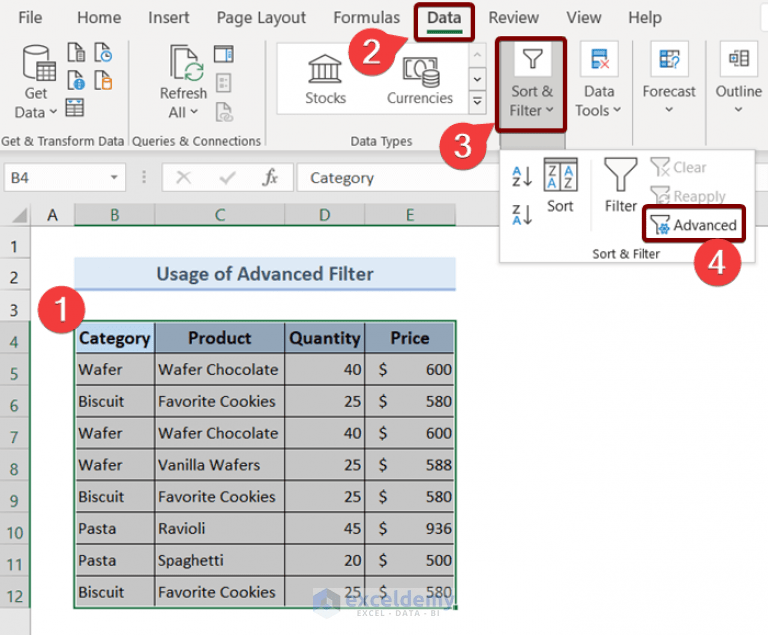Click the quantity cell showing 45
Viewport: 768px width, 635px height.
coord(325,528)
